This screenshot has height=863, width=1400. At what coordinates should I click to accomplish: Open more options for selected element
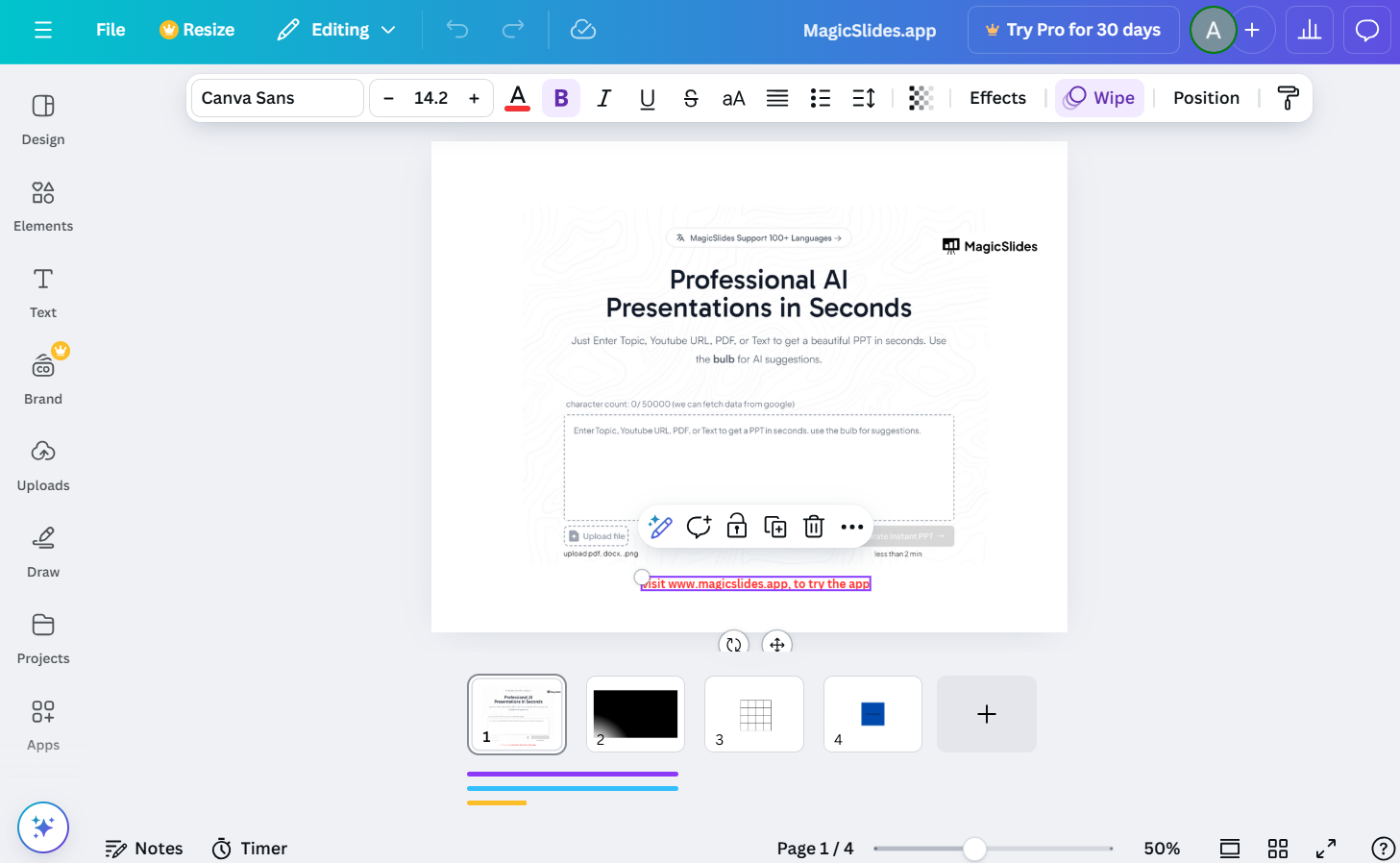point(852,527)
